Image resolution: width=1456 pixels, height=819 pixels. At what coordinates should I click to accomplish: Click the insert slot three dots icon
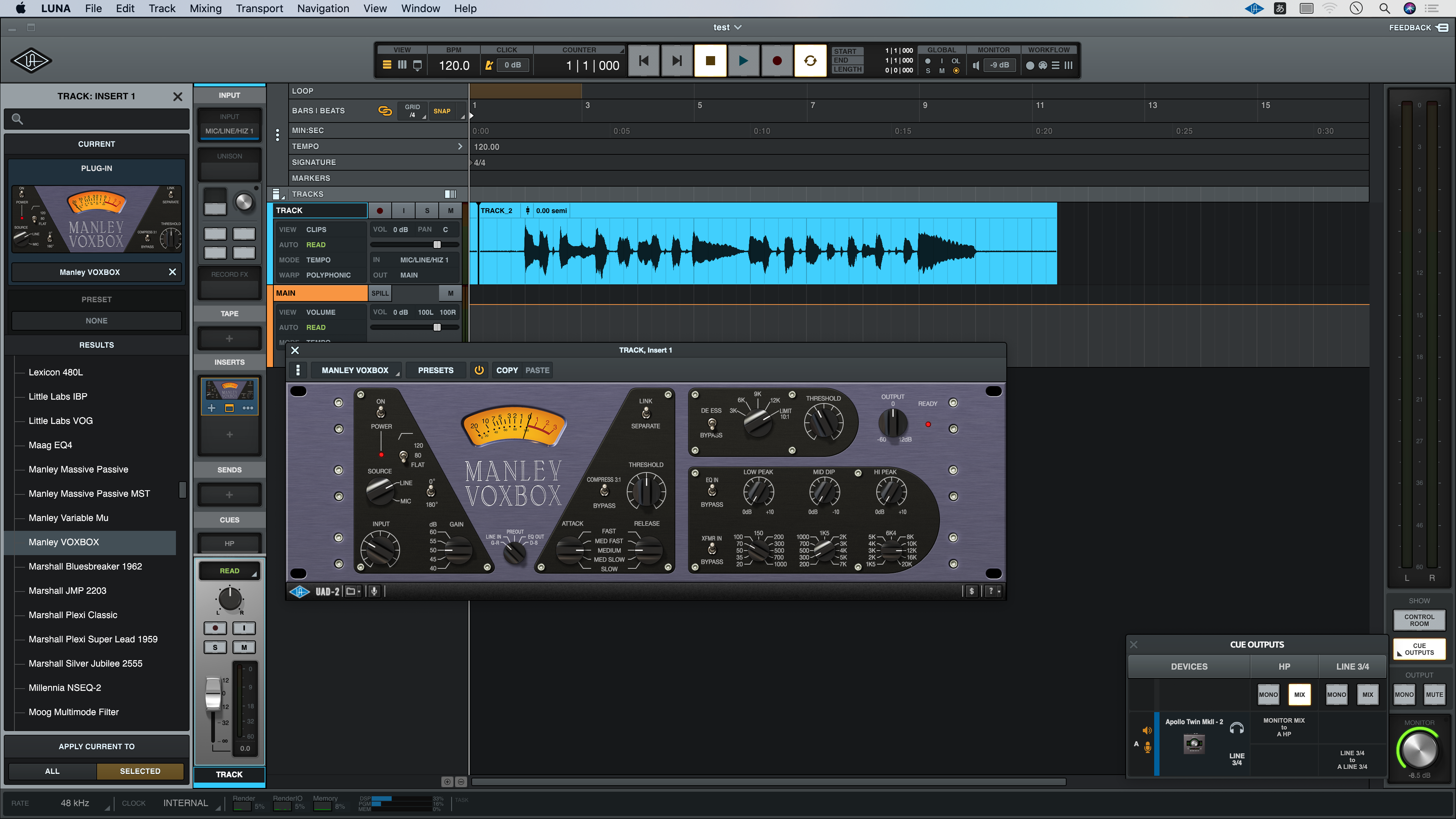(248, 408)
